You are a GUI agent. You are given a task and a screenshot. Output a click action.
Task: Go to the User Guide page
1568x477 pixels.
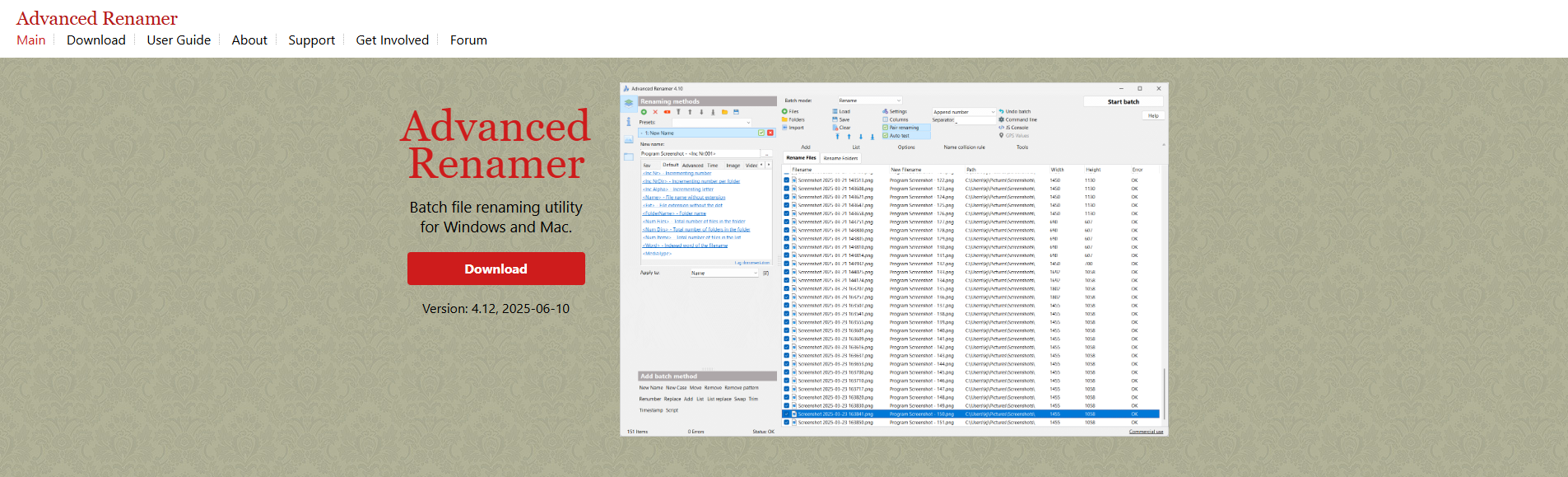[x=179, y=40]
